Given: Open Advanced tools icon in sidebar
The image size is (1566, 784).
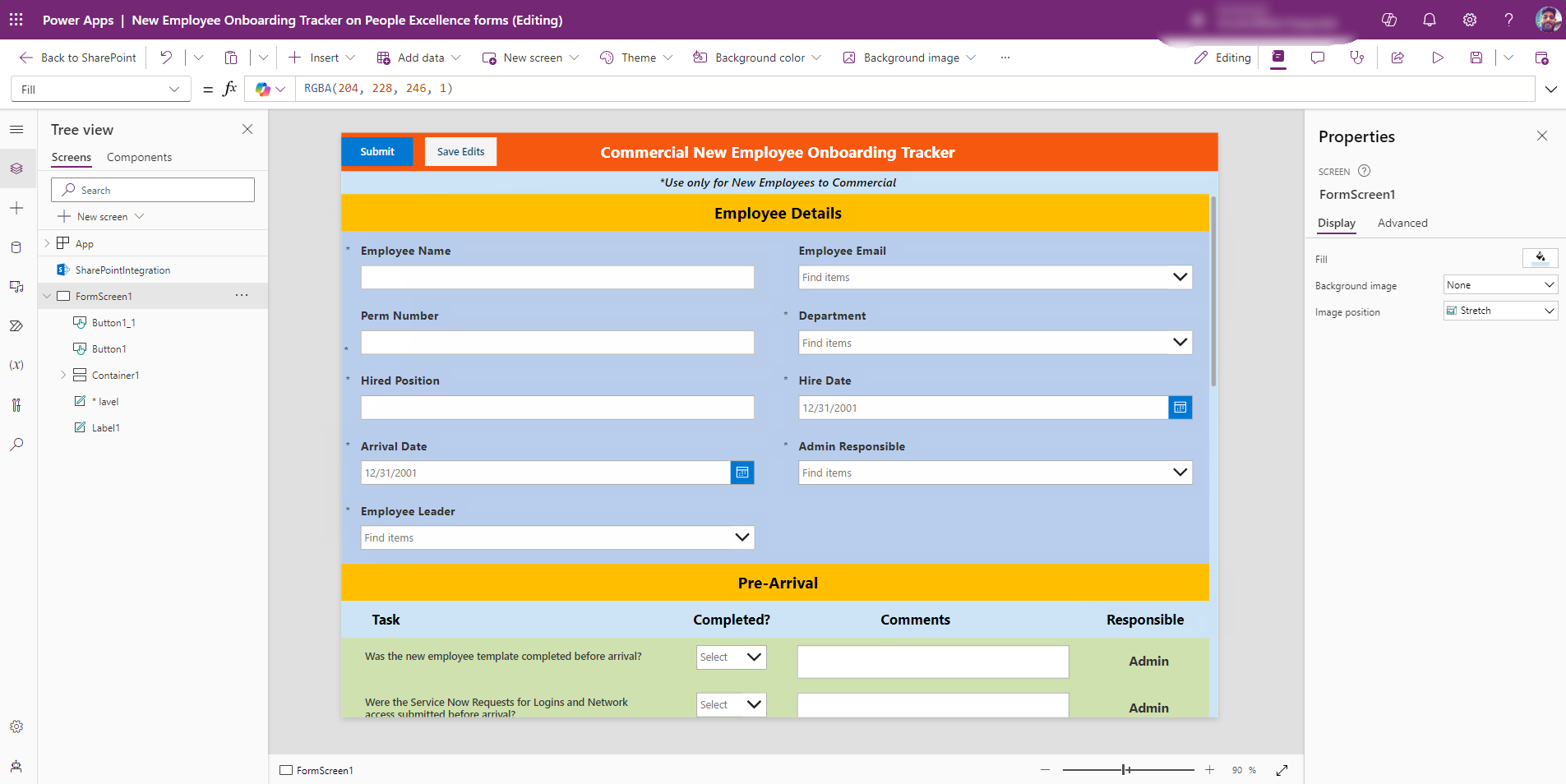Looking at the screenshot, I should point(16,405).
